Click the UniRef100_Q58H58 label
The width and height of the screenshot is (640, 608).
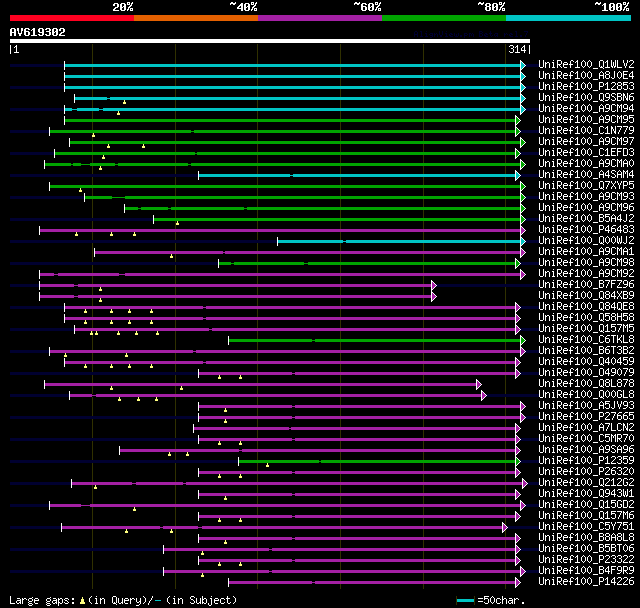586,318
